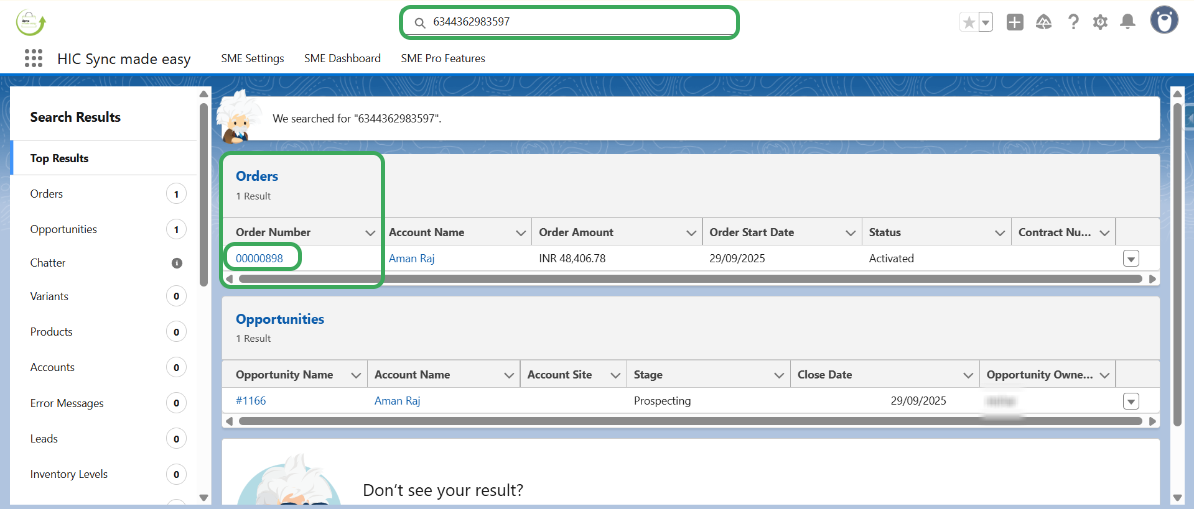Open the SME Pro Features tab
The image size is (1194, 509).
[443, 58]
